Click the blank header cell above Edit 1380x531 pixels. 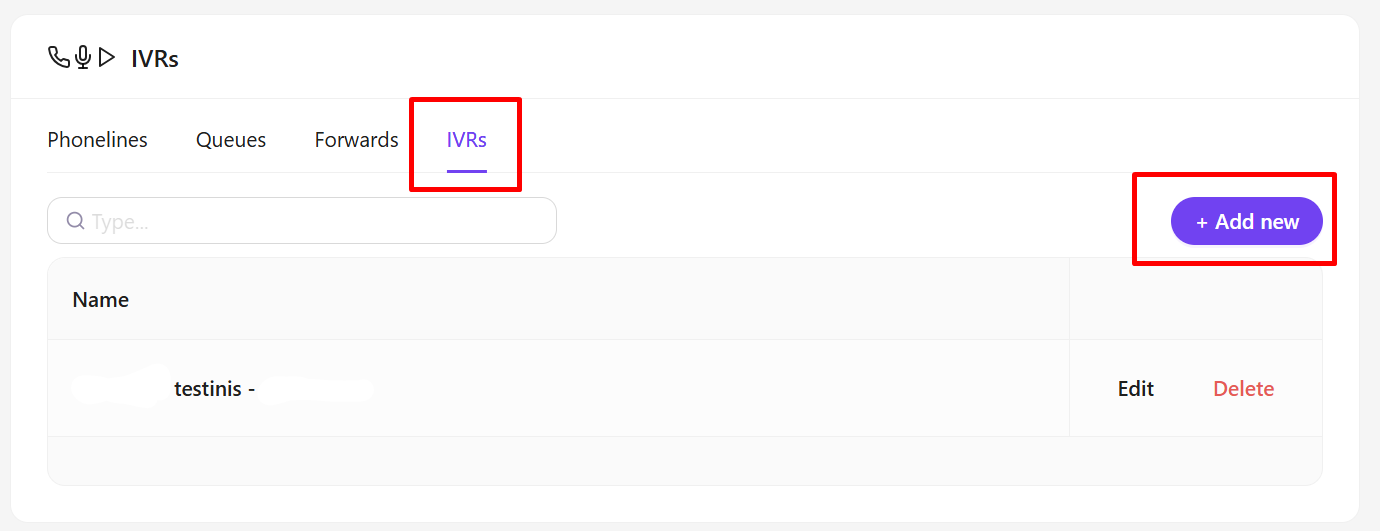[1195, 299]
